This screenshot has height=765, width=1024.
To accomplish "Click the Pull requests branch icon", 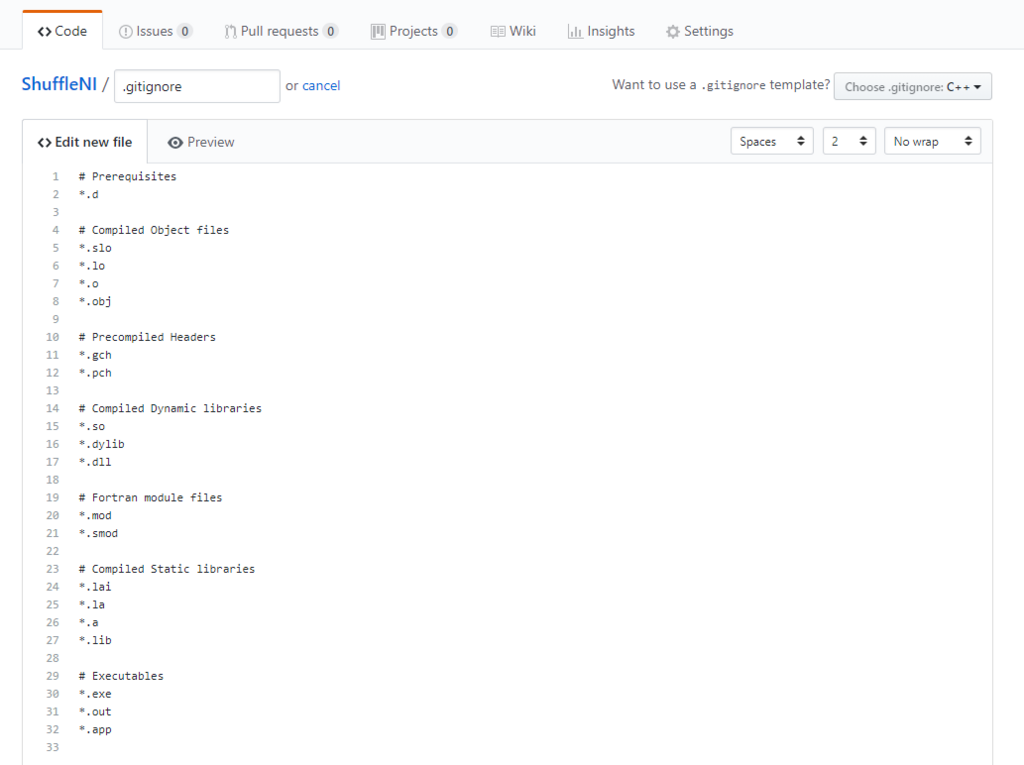I will click(x=230, y=31).
